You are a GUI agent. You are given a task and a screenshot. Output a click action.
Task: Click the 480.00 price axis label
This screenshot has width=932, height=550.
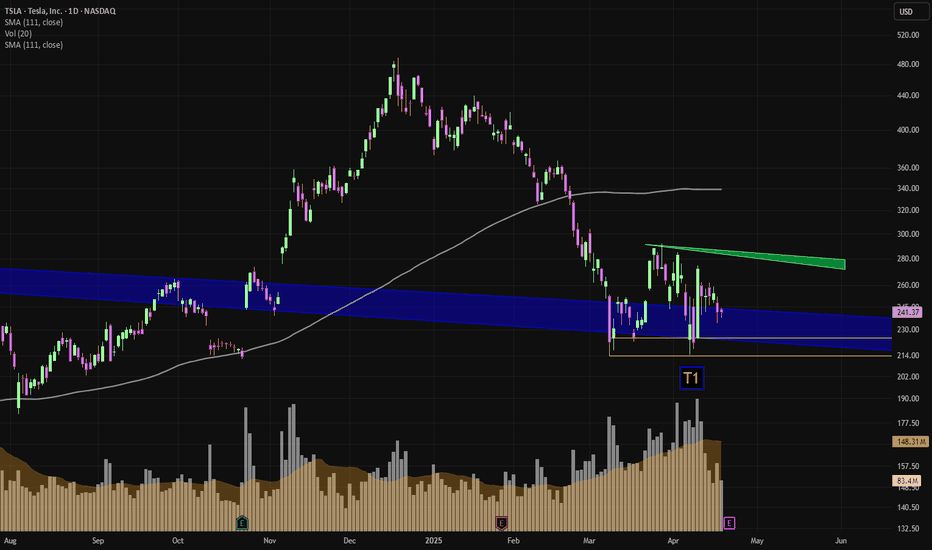coord(908,64)
